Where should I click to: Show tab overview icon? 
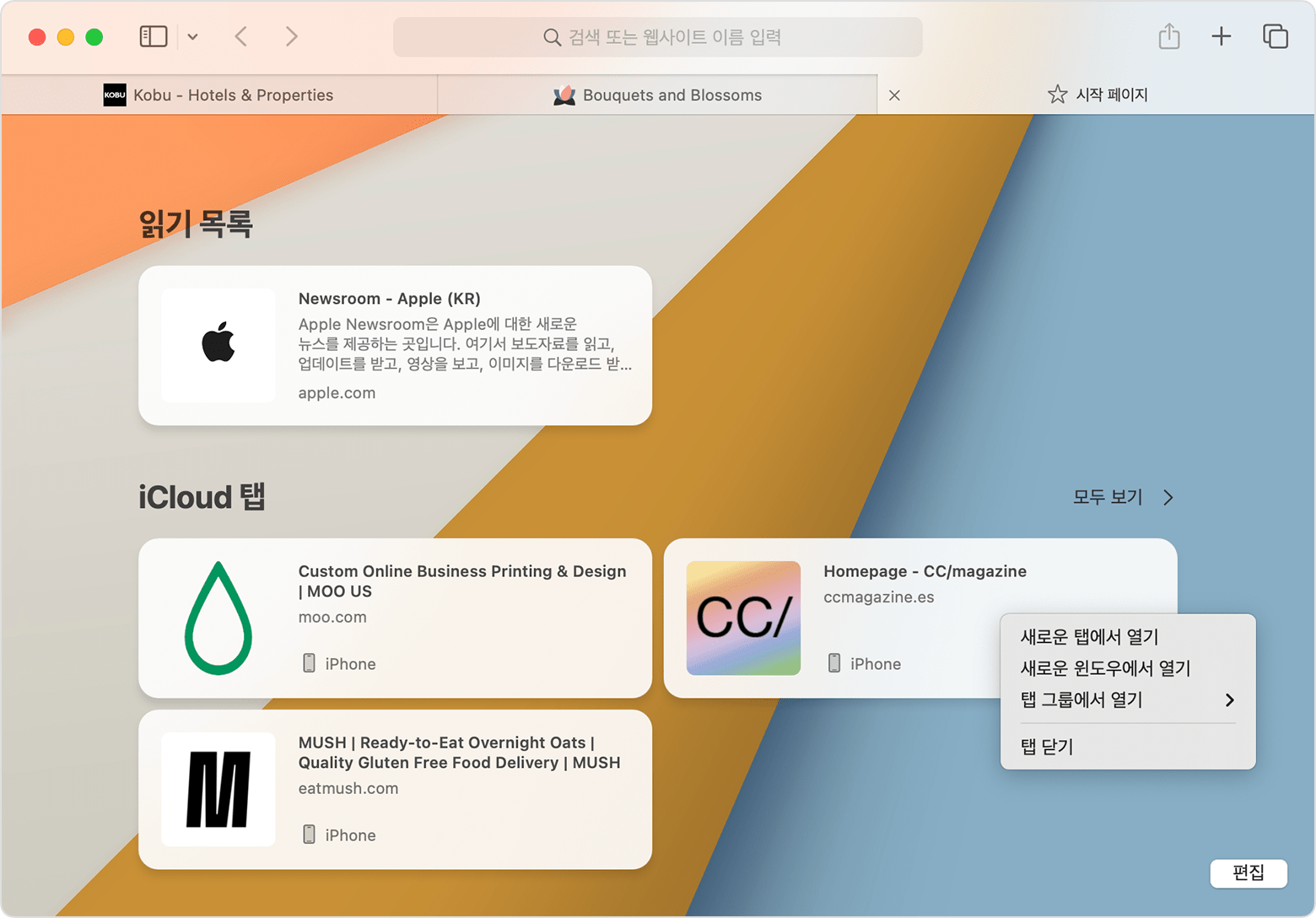(x=1276, y=36)
